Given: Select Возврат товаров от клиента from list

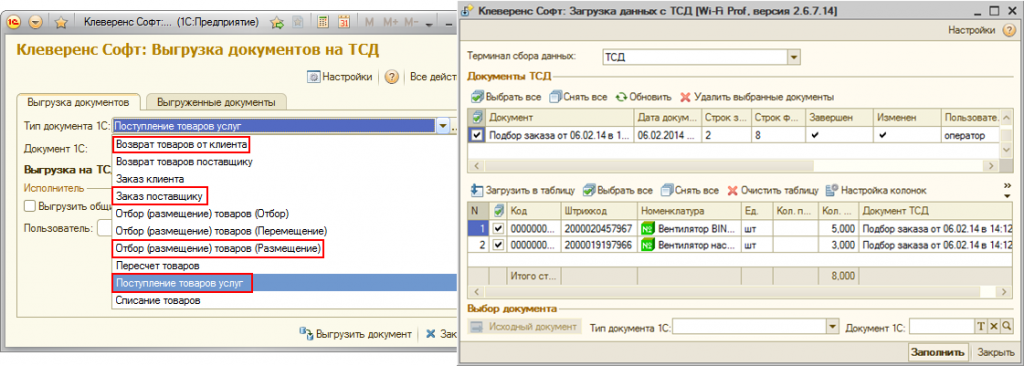Looking at the screenshot, I should click(182, 143).
